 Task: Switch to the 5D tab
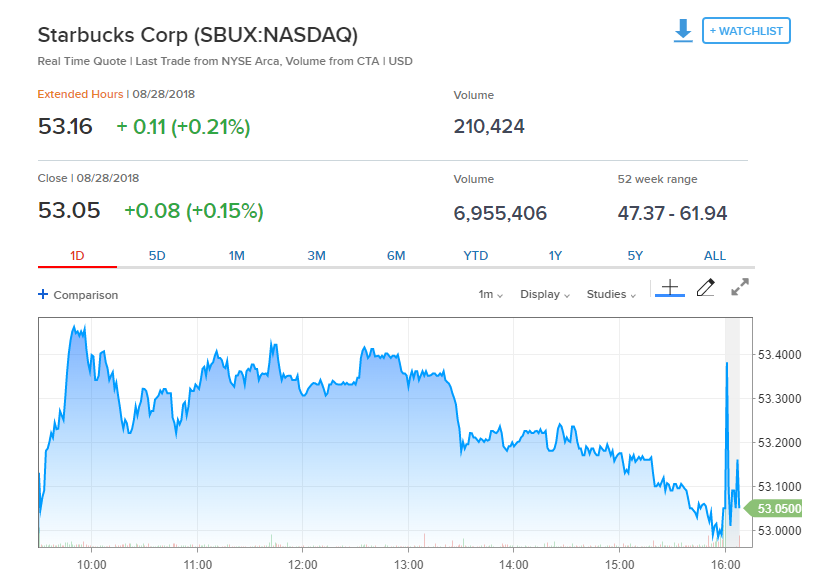[157, 256]
